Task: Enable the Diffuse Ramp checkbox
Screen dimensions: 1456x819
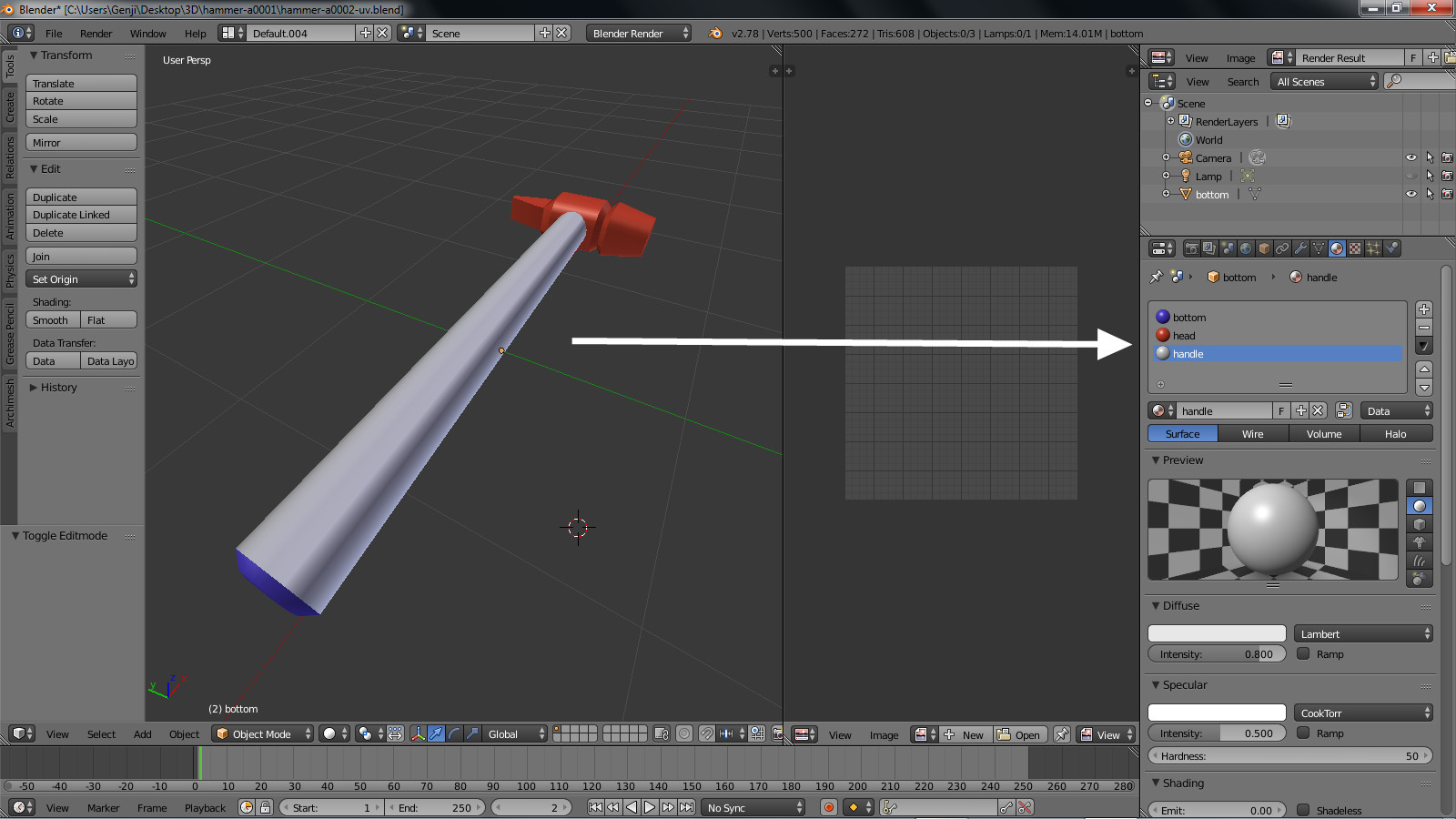Action: 1303,653
